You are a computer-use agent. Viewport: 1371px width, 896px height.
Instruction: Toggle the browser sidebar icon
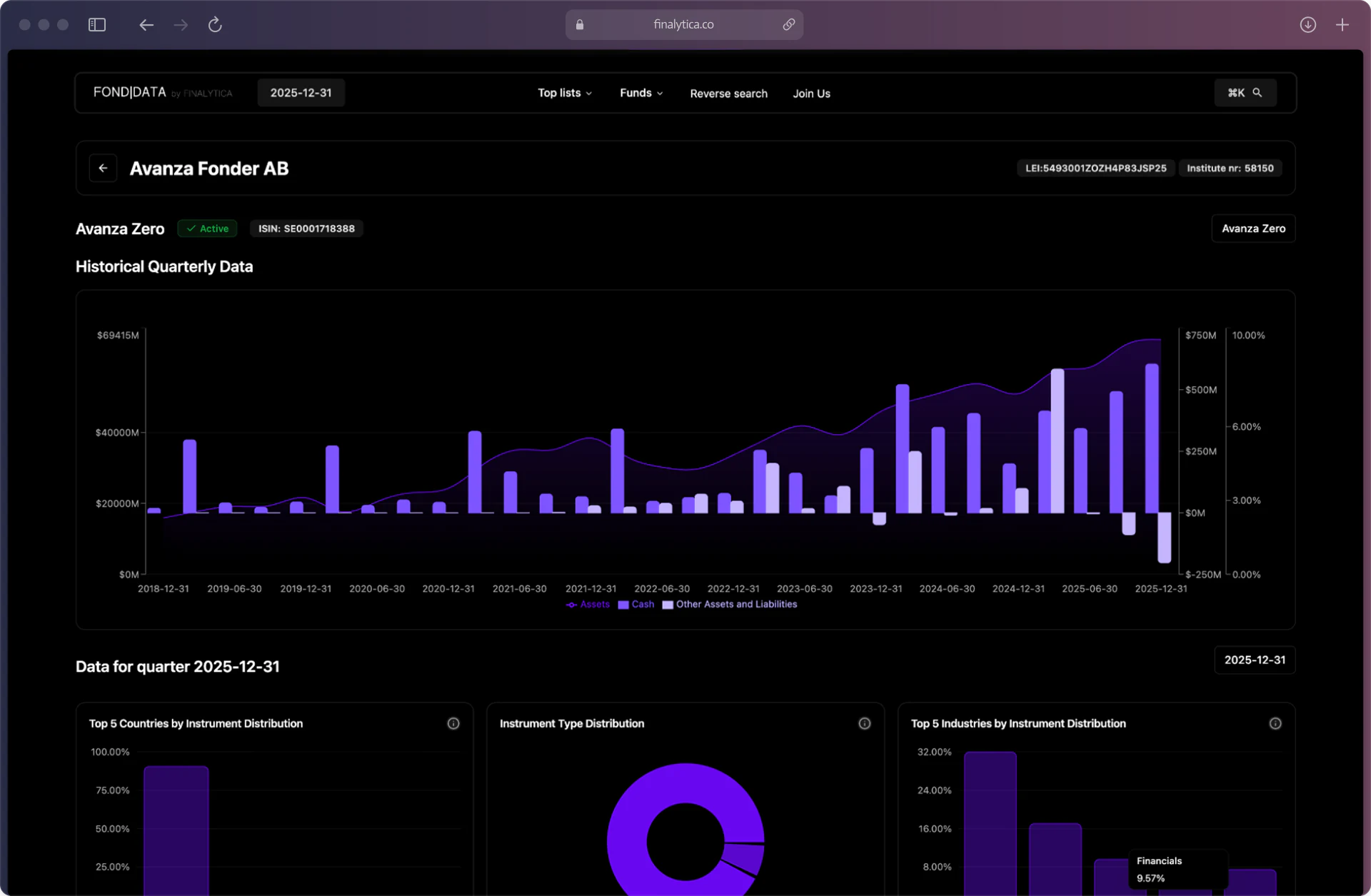click(x=97, y=25)
